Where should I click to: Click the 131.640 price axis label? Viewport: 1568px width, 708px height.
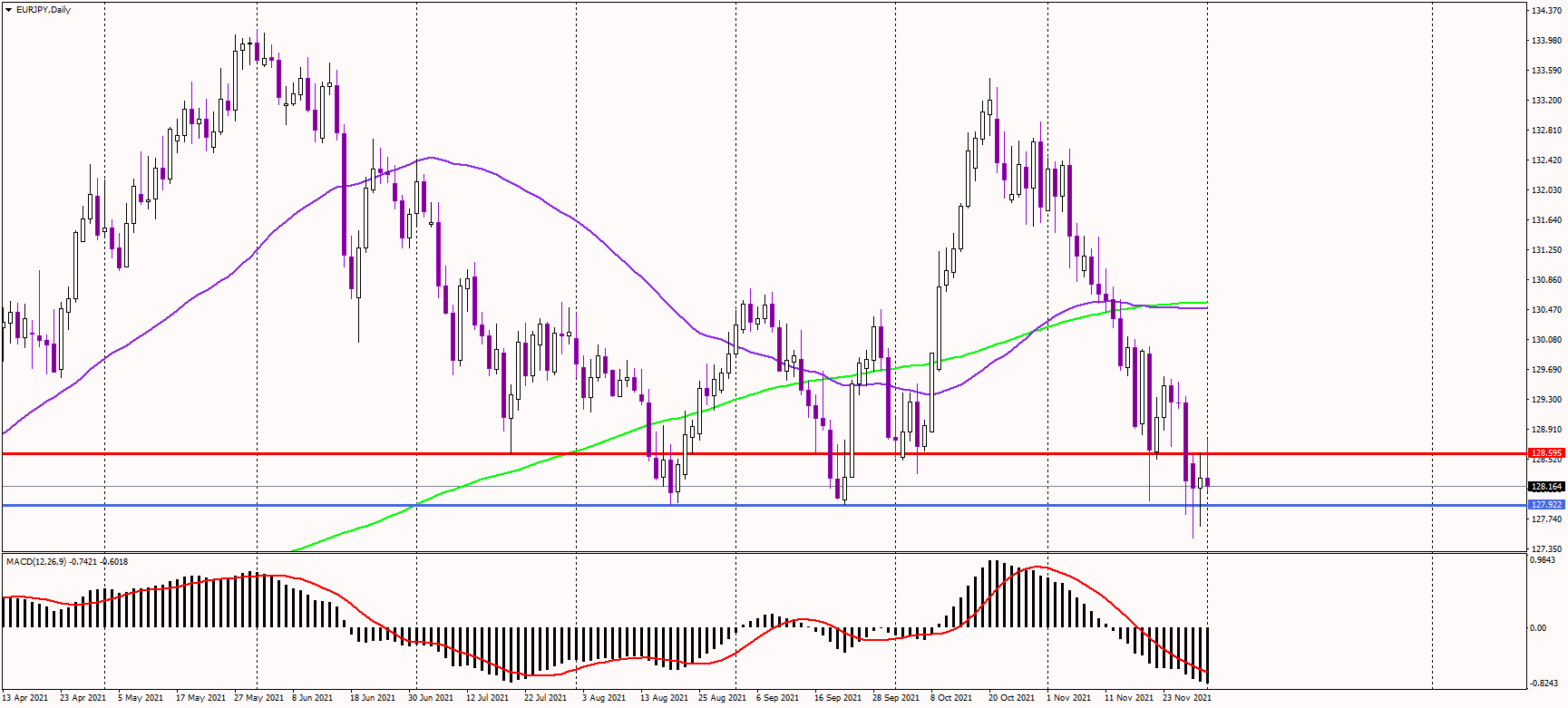1546,220
